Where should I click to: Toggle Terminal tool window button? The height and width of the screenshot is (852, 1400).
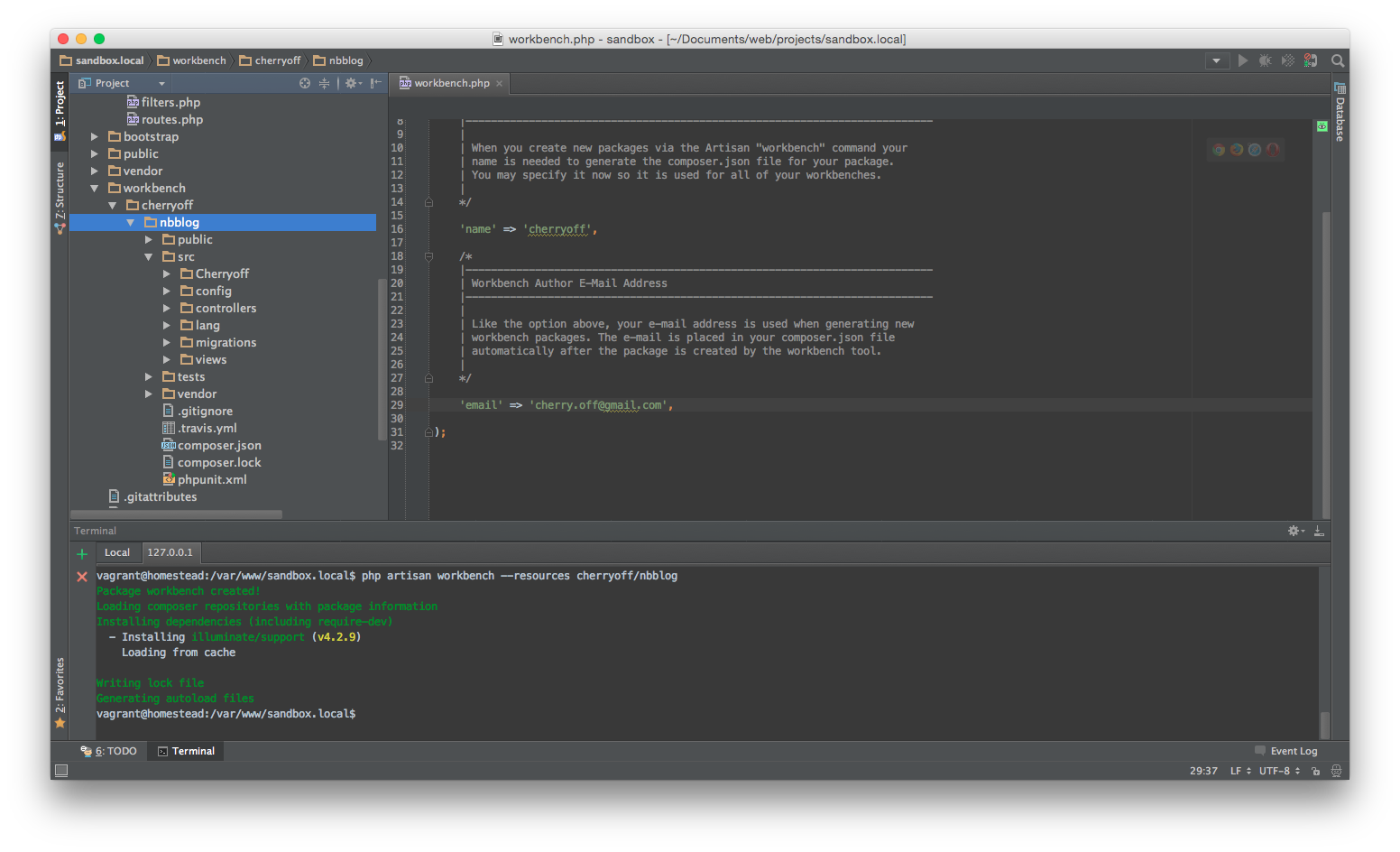click(x=187, y=751)
